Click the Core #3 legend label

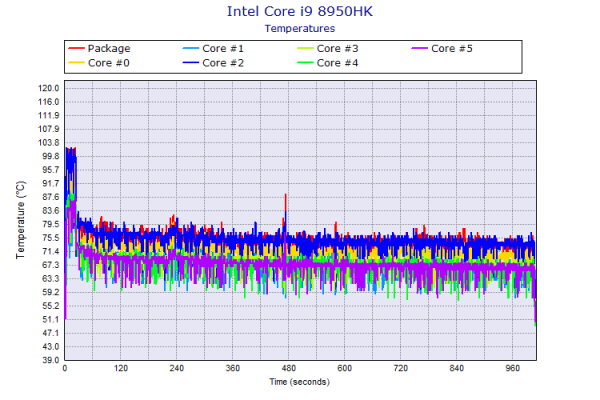click(337, 48)
